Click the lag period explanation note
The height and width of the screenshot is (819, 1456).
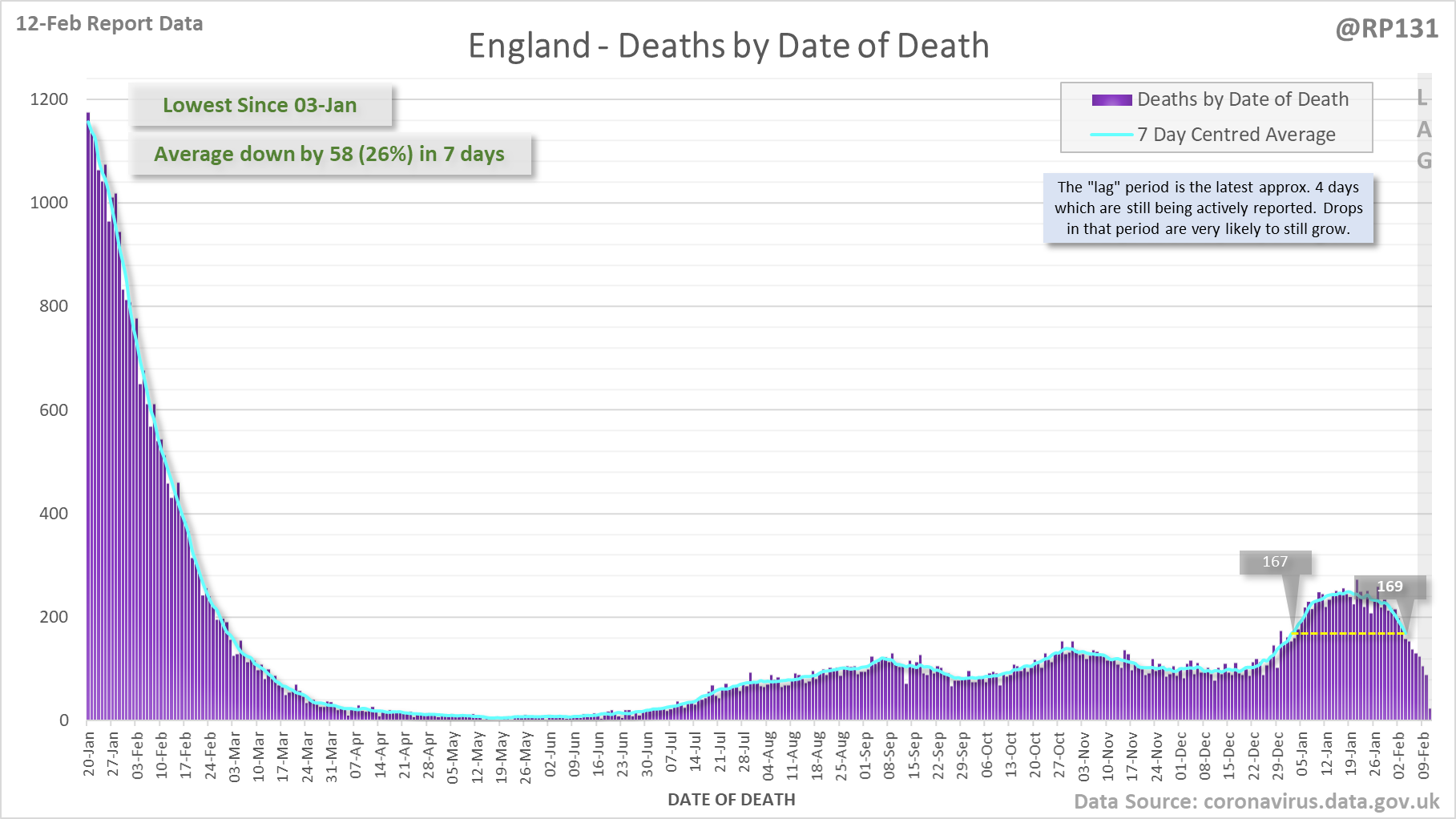pos(1208,208)
